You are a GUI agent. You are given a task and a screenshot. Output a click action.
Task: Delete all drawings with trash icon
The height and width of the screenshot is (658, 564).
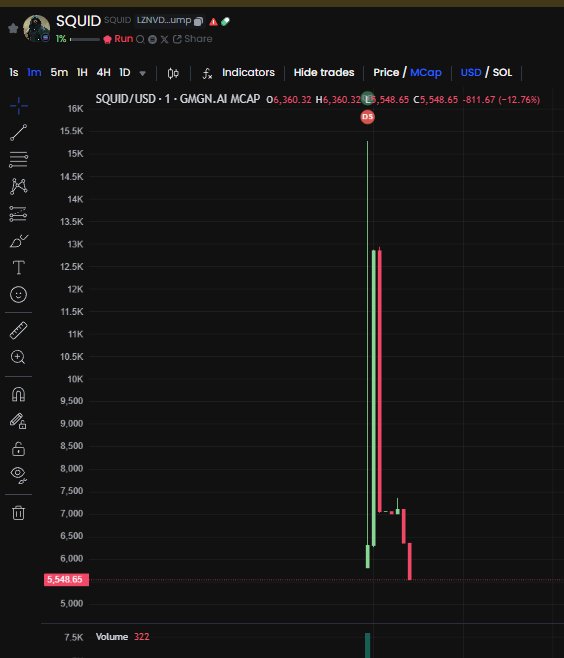(18, 513)
